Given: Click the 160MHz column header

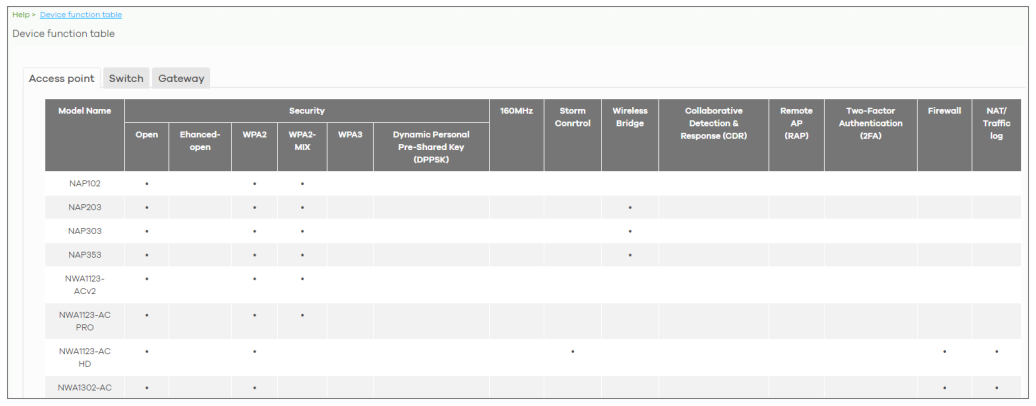Looking at the screenshot, I should 516,110.
